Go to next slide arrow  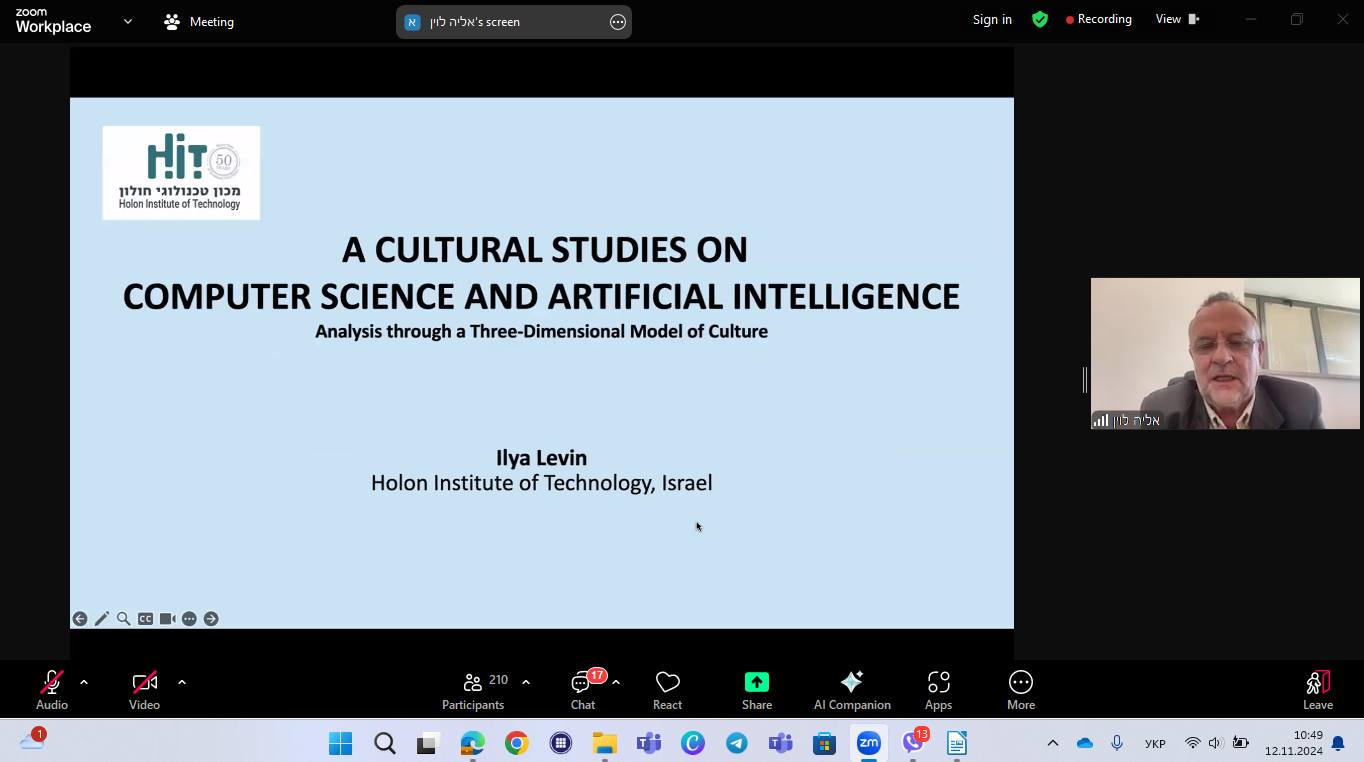211,619
